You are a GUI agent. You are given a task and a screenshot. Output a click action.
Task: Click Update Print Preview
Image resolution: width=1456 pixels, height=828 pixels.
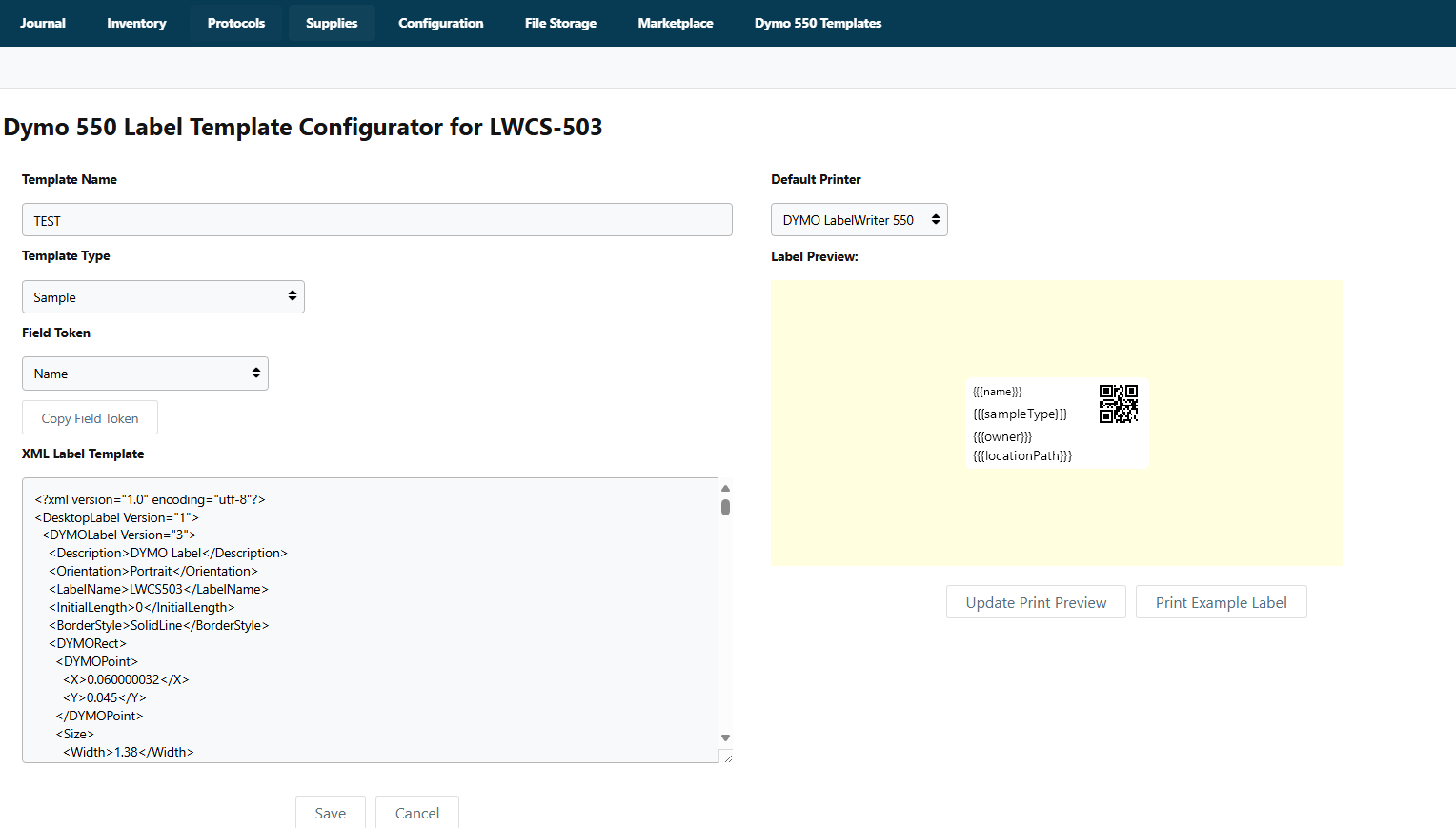pyautogui.click(x=1036, y=601)
